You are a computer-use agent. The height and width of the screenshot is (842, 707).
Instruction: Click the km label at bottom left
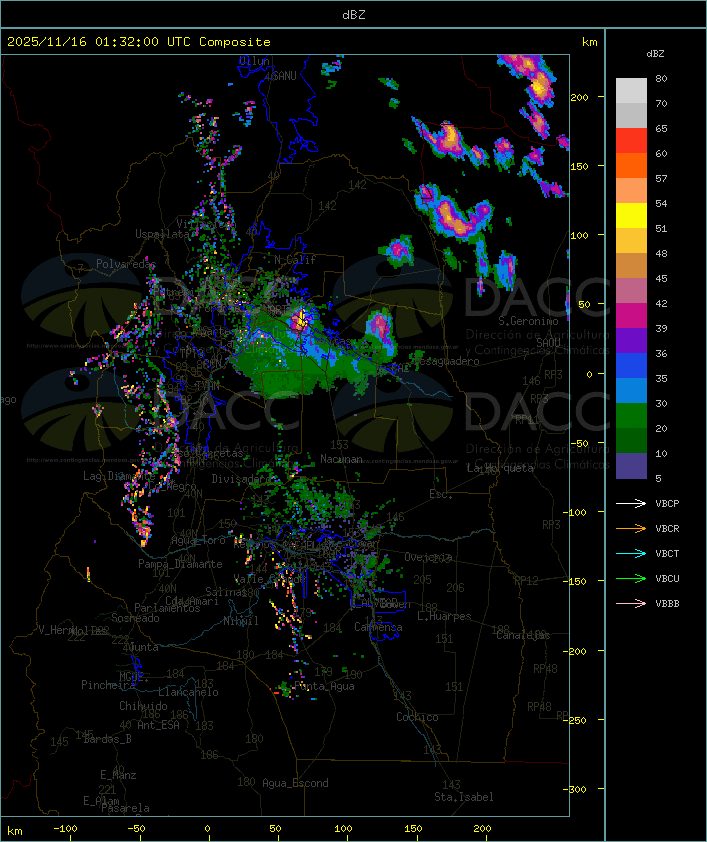tap(15, 831)
